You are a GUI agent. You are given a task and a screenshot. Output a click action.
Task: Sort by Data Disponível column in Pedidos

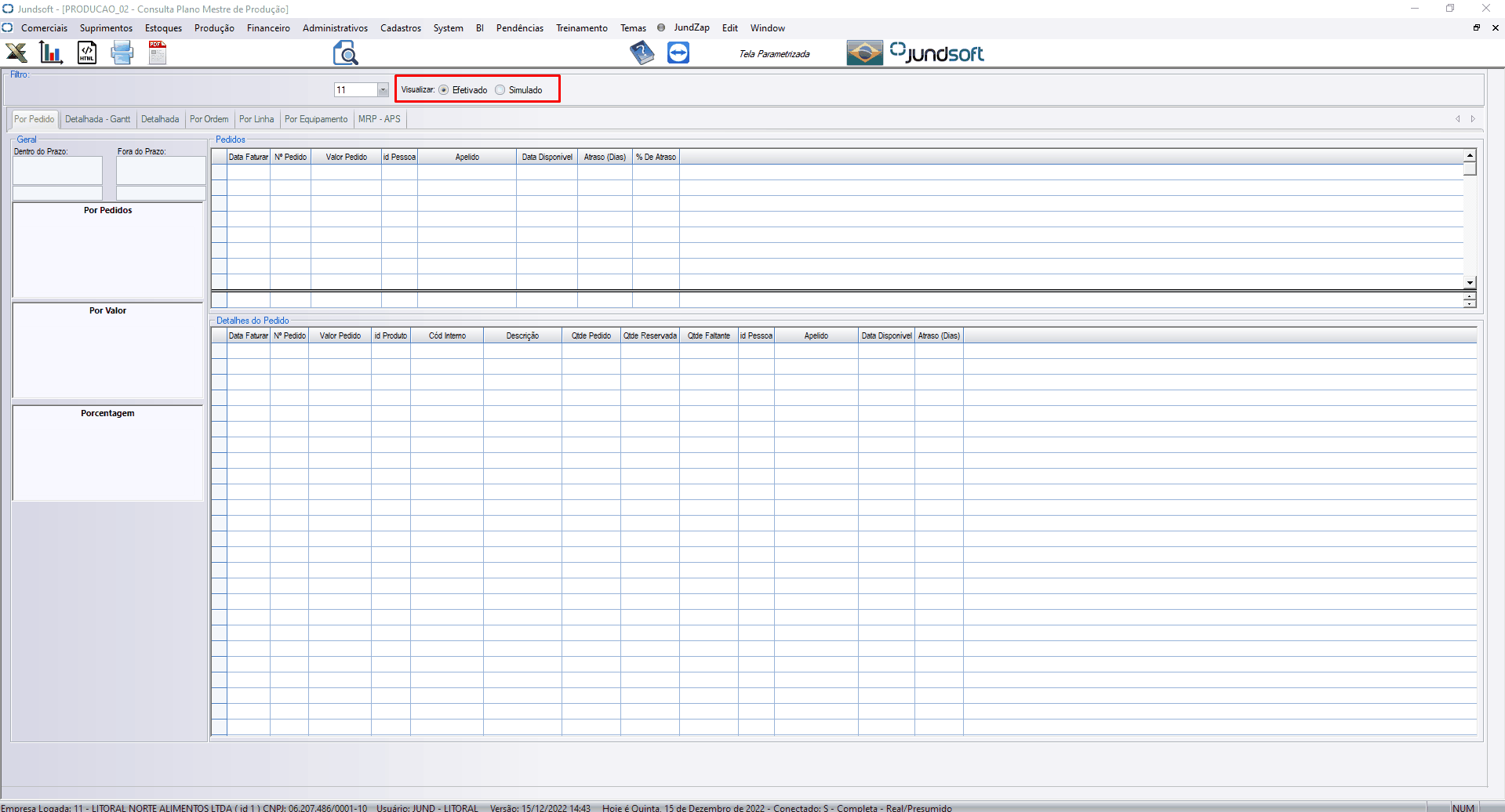point(547,157)
